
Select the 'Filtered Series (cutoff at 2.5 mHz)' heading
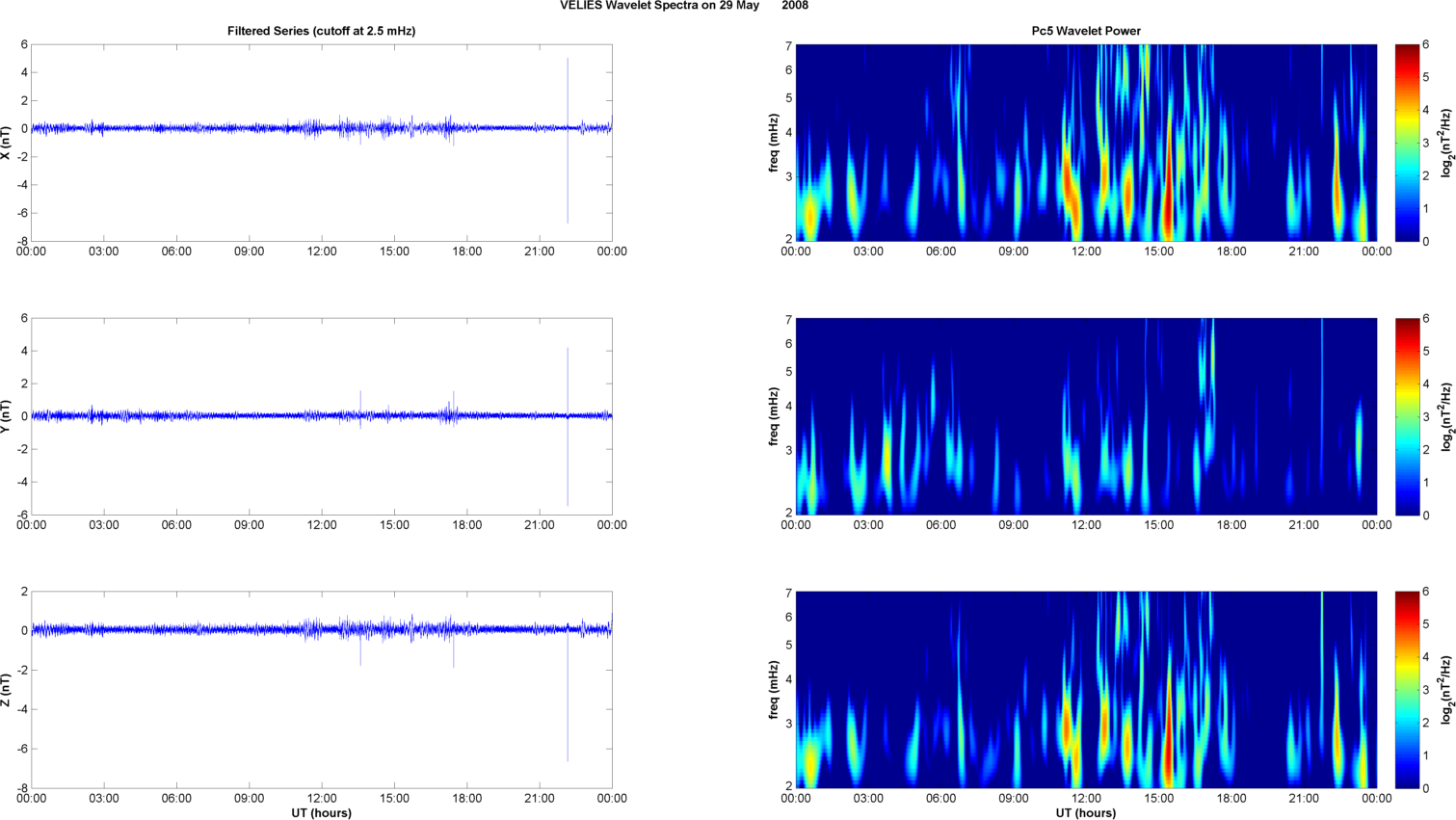tap(322, 31)
